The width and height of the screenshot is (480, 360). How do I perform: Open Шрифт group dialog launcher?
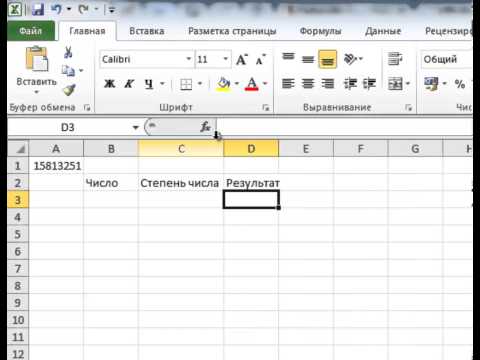click(266, 107)
